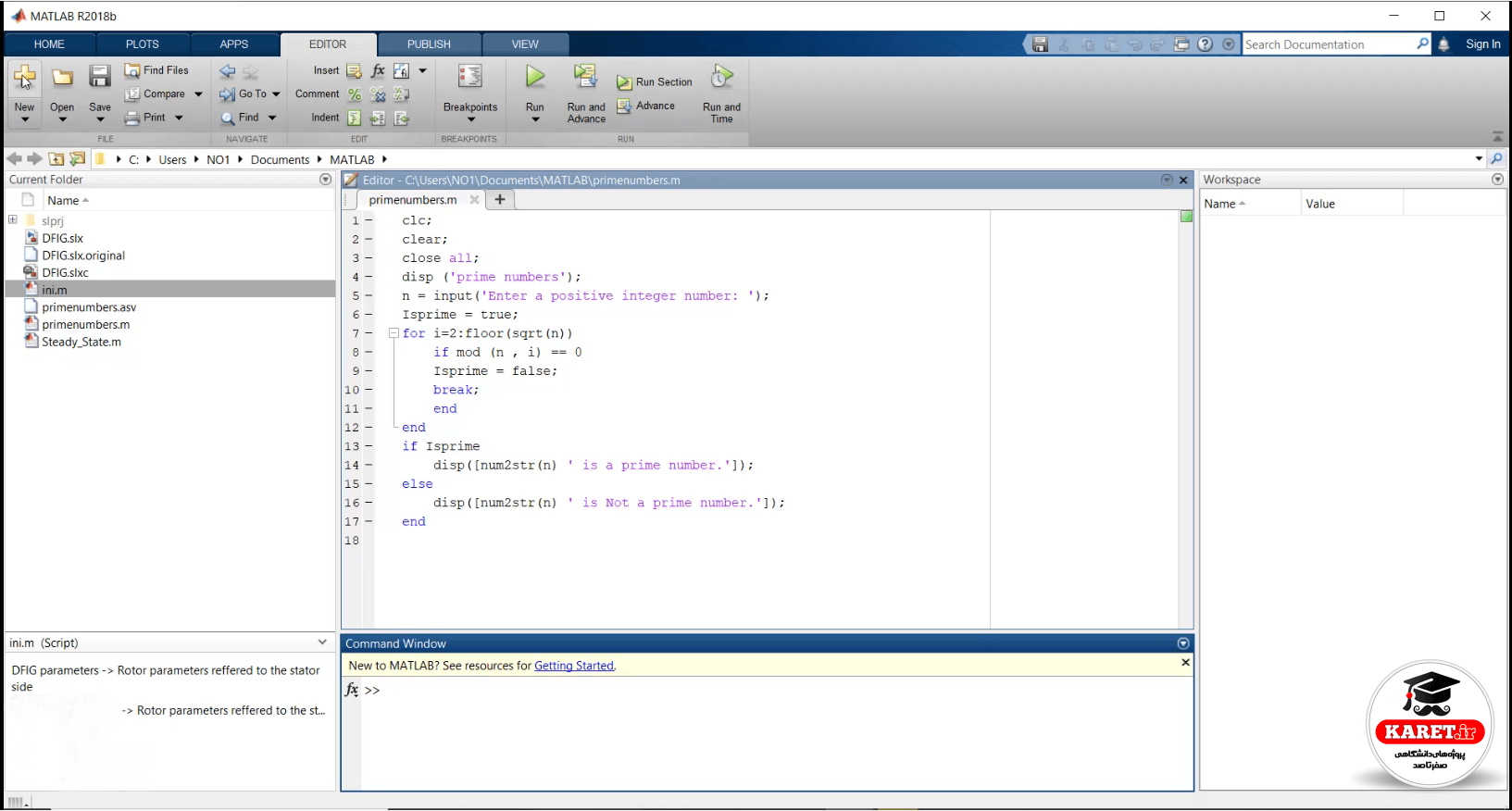Open the Find tool in Navigate section
This screenshot has width=1512, height=811.
coord(240,118)
